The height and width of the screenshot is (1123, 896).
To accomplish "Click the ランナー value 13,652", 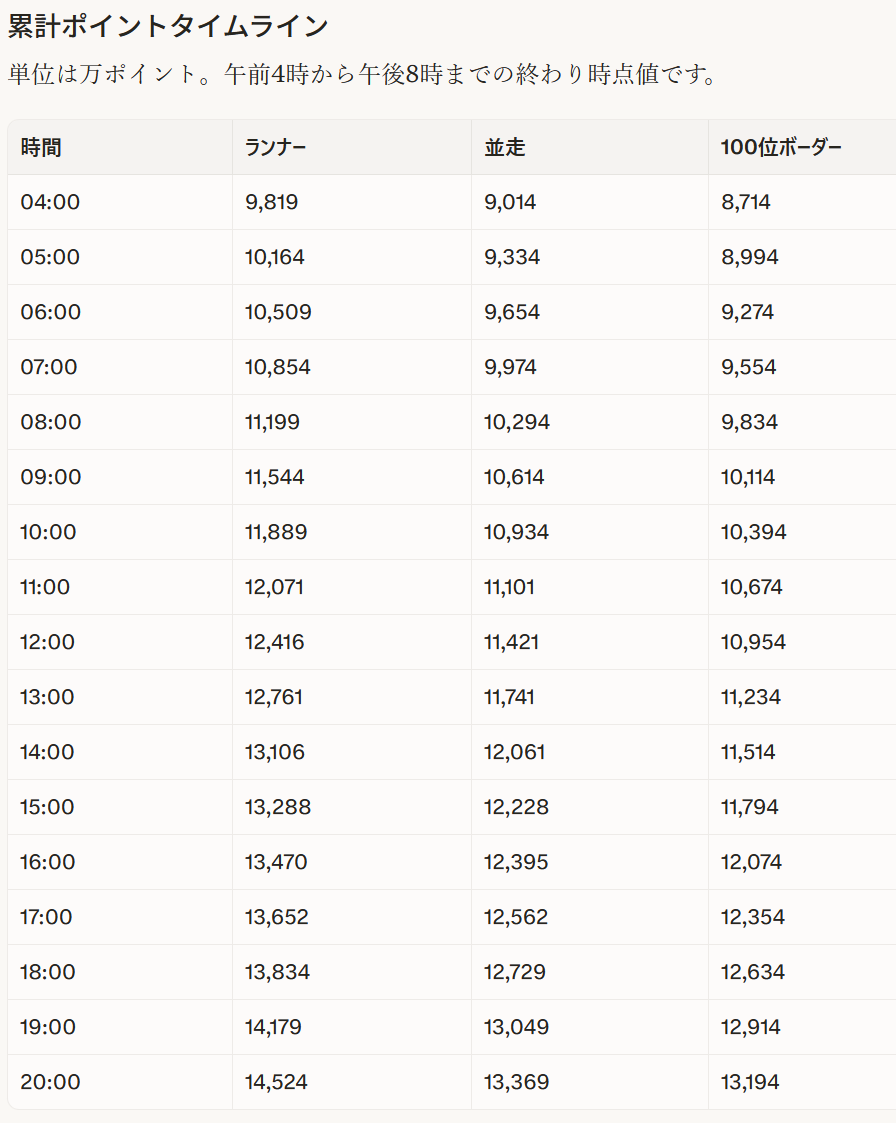I will (277, 918).
